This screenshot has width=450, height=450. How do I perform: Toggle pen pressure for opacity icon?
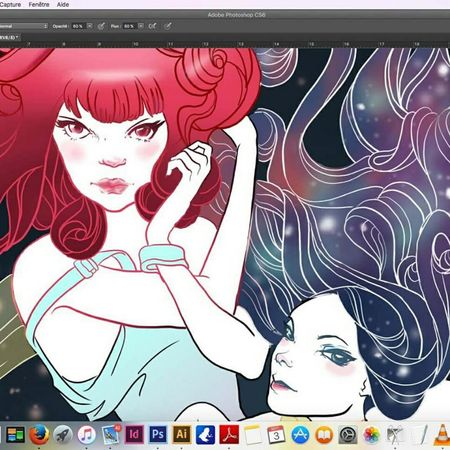click(x=101, y=26)
